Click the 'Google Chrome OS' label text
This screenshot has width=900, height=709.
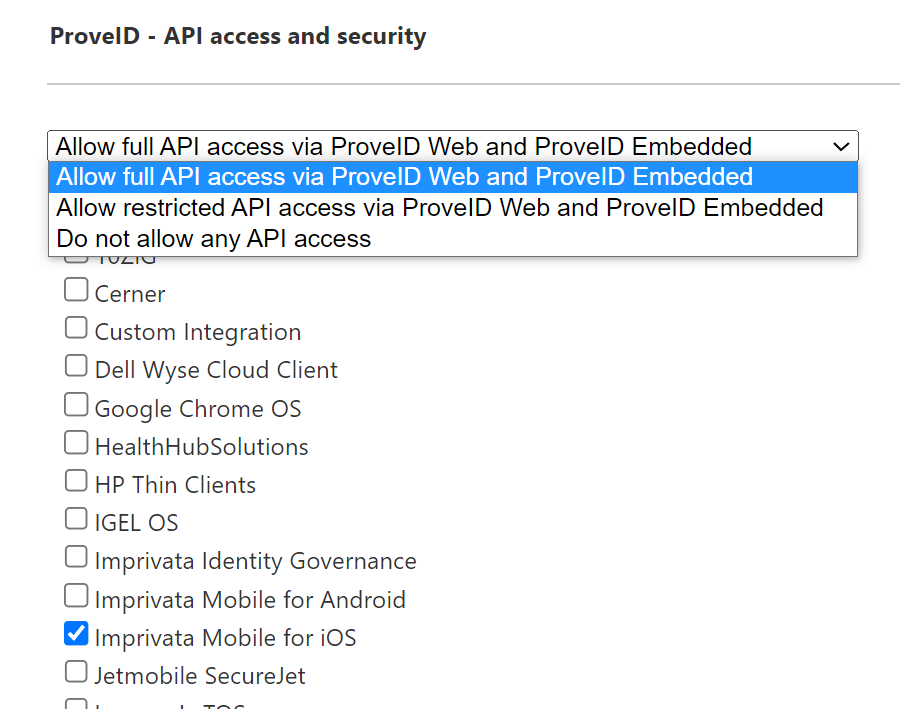coord(197,409)
